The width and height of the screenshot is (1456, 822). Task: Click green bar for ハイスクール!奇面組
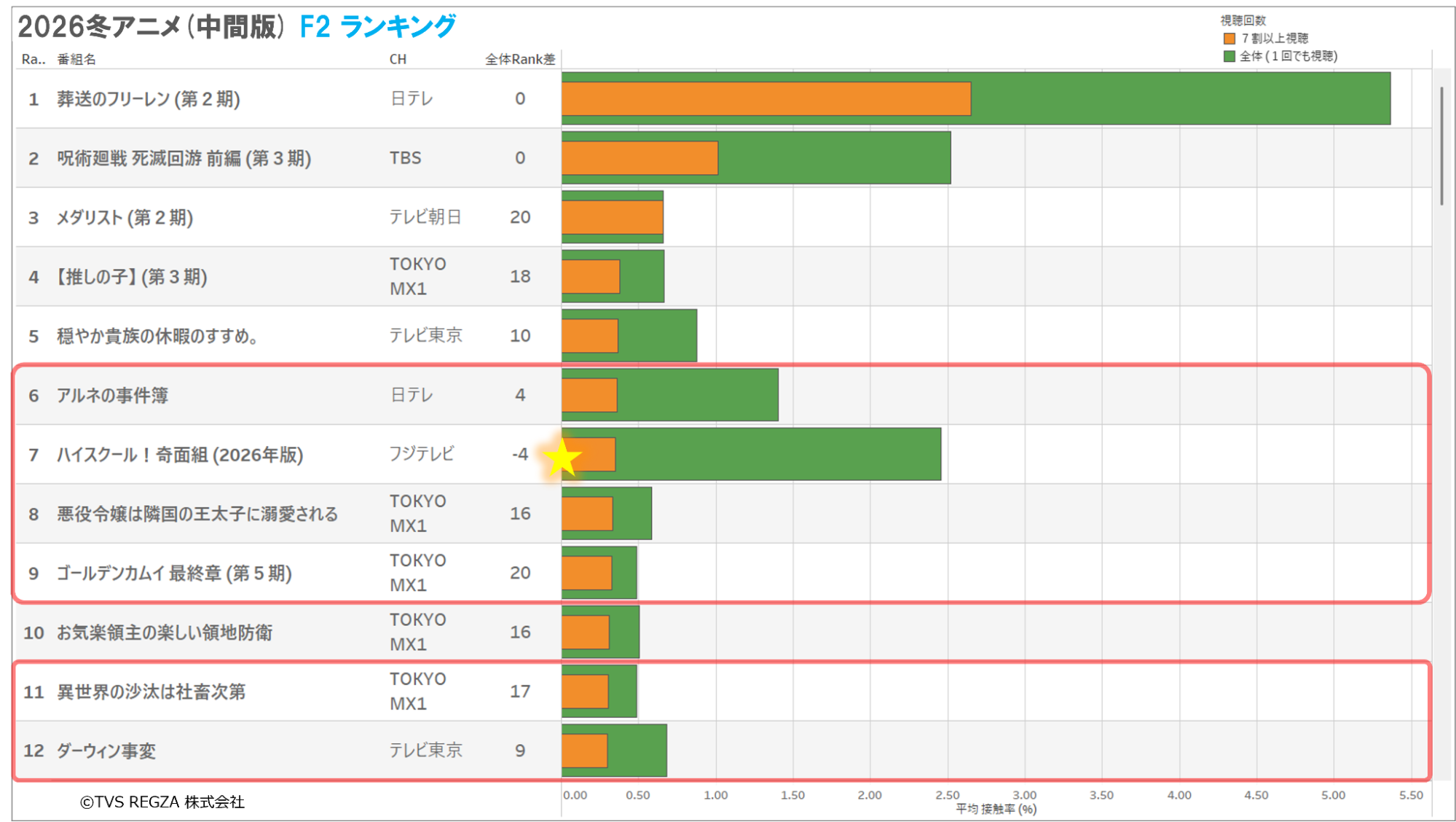(778, 455)
